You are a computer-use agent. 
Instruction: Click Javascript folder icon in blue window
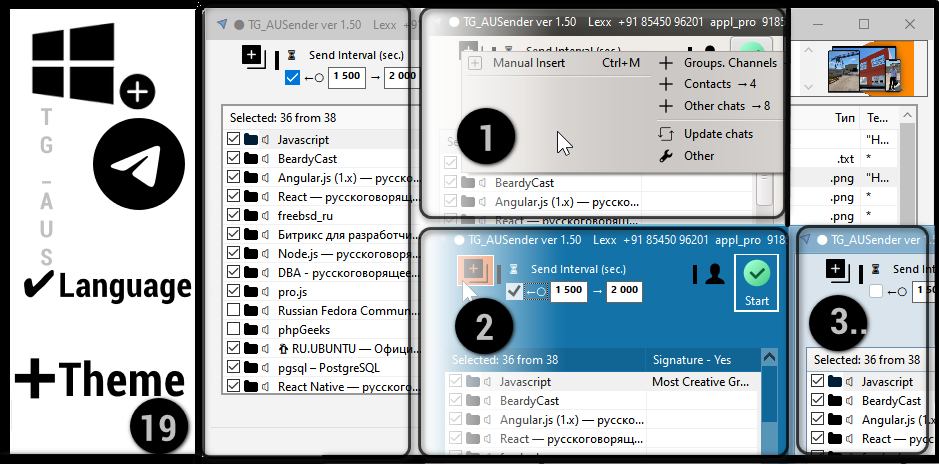pyautogui.click(x=474, y=381)
